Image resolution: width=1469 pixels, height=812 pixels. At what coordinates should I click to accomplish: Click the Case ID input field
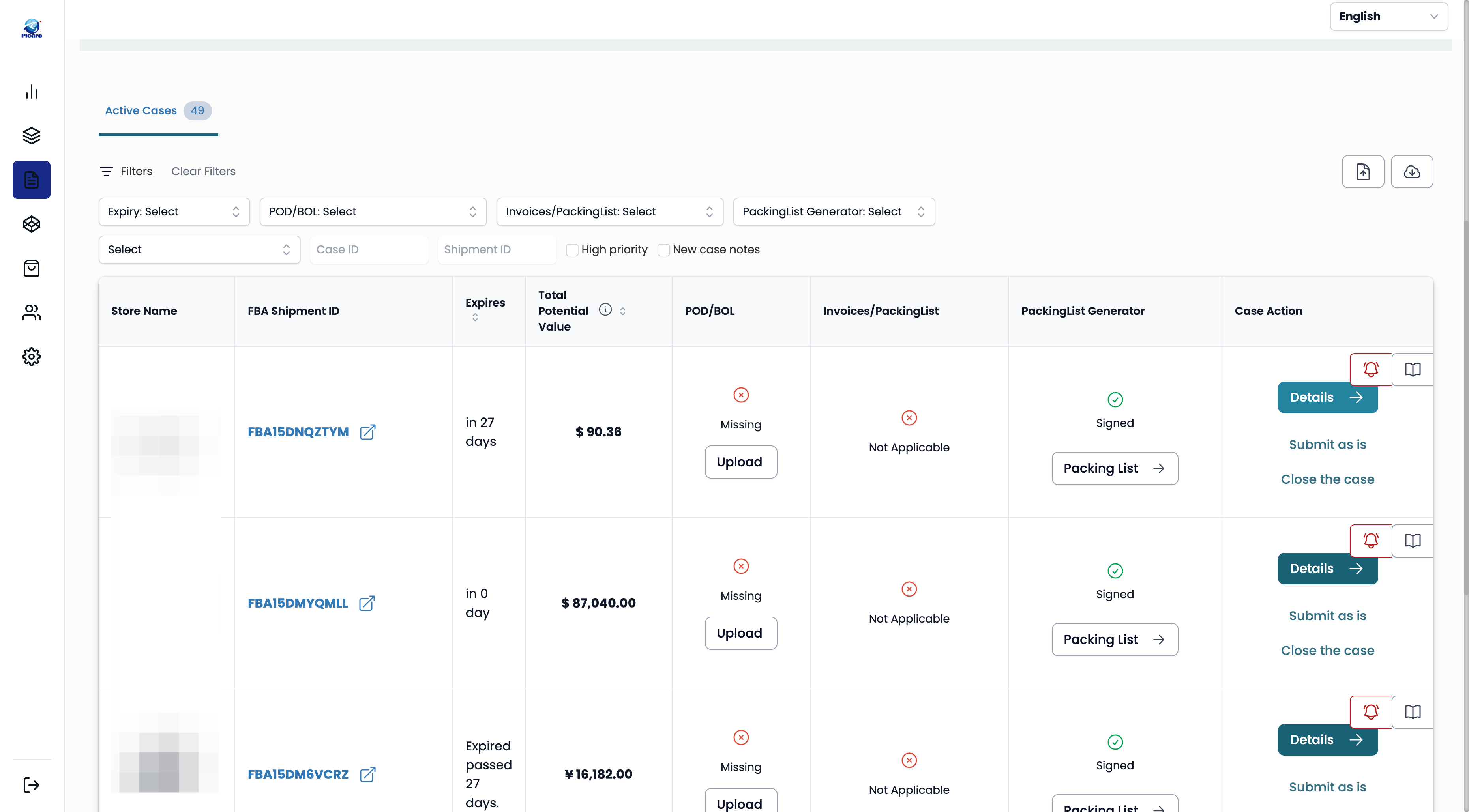(x=369, y=250)
